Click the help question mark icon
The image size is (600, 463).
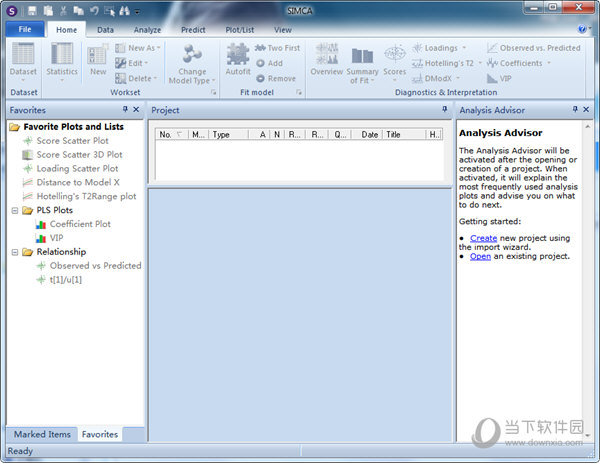coord(582,29)
